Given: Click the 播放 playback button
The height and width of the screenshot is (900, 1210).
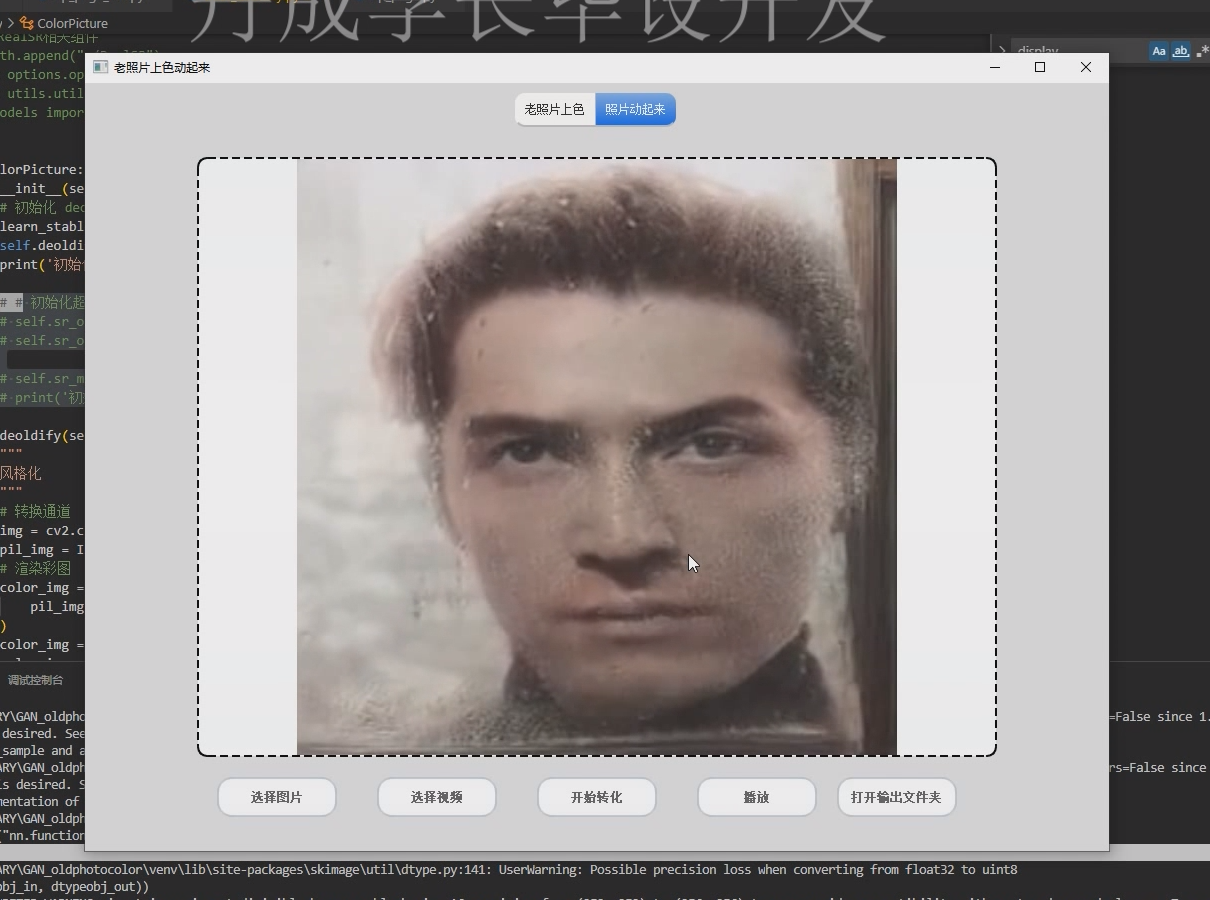Looking at the screenshot, I should coord(756,797).
